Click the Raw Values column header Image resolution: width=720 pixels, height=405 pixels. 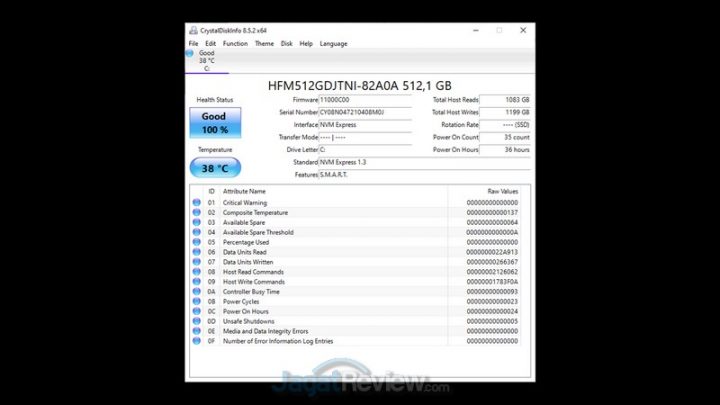(502, 191)
